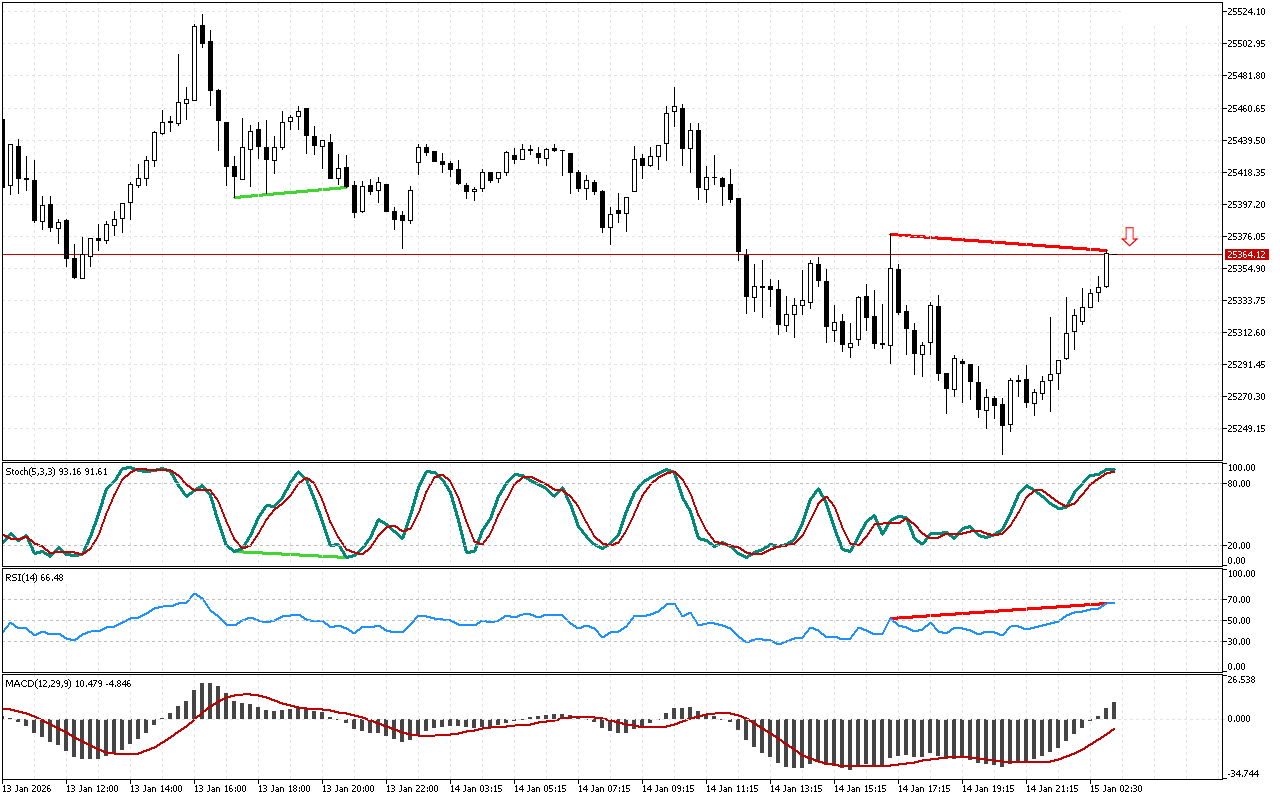This screenshot has height=800, width=1280.
Task: Click the Stoch(5,3,3) indicator label
Action: click(57, 470)
